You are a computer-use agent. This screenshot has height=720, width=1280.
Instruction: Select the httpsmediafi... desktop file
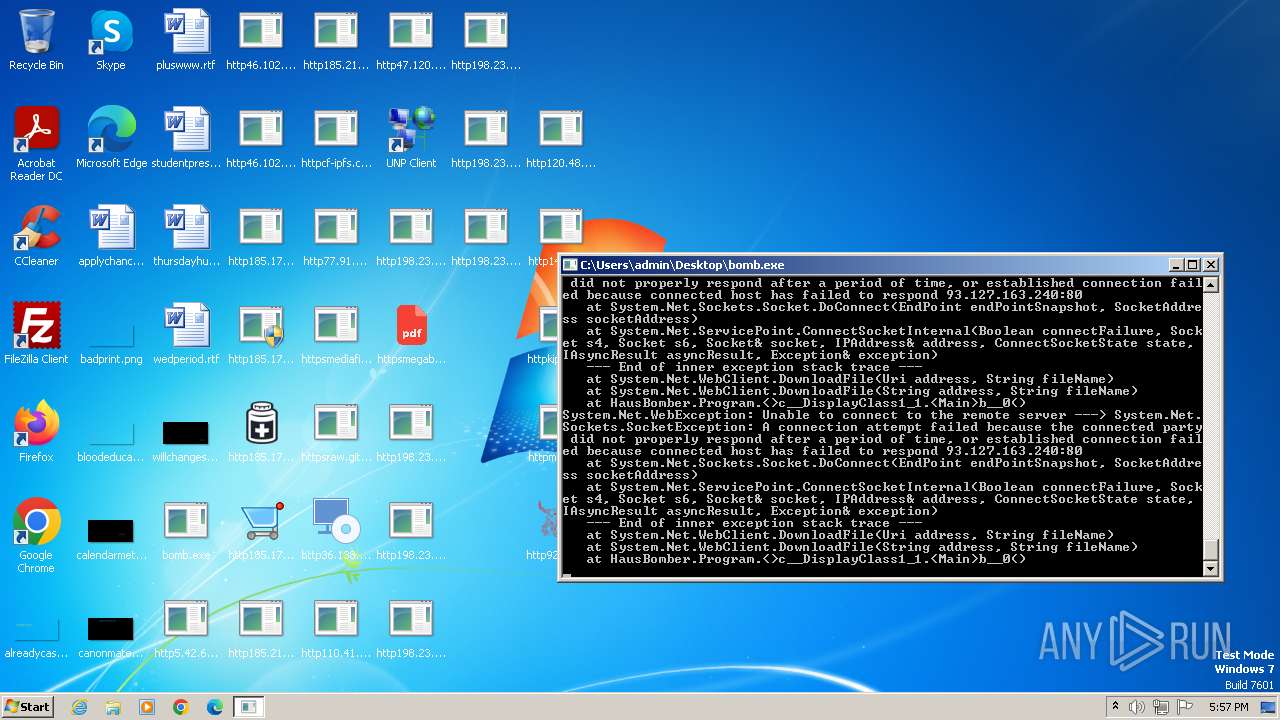click(x=336, y=334)
